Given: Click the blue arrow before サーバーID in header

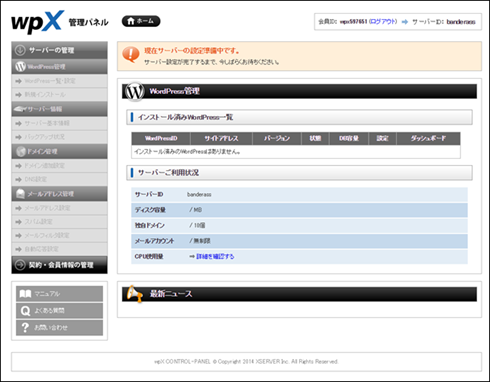Looking at the screenshot, I should 405,22.
